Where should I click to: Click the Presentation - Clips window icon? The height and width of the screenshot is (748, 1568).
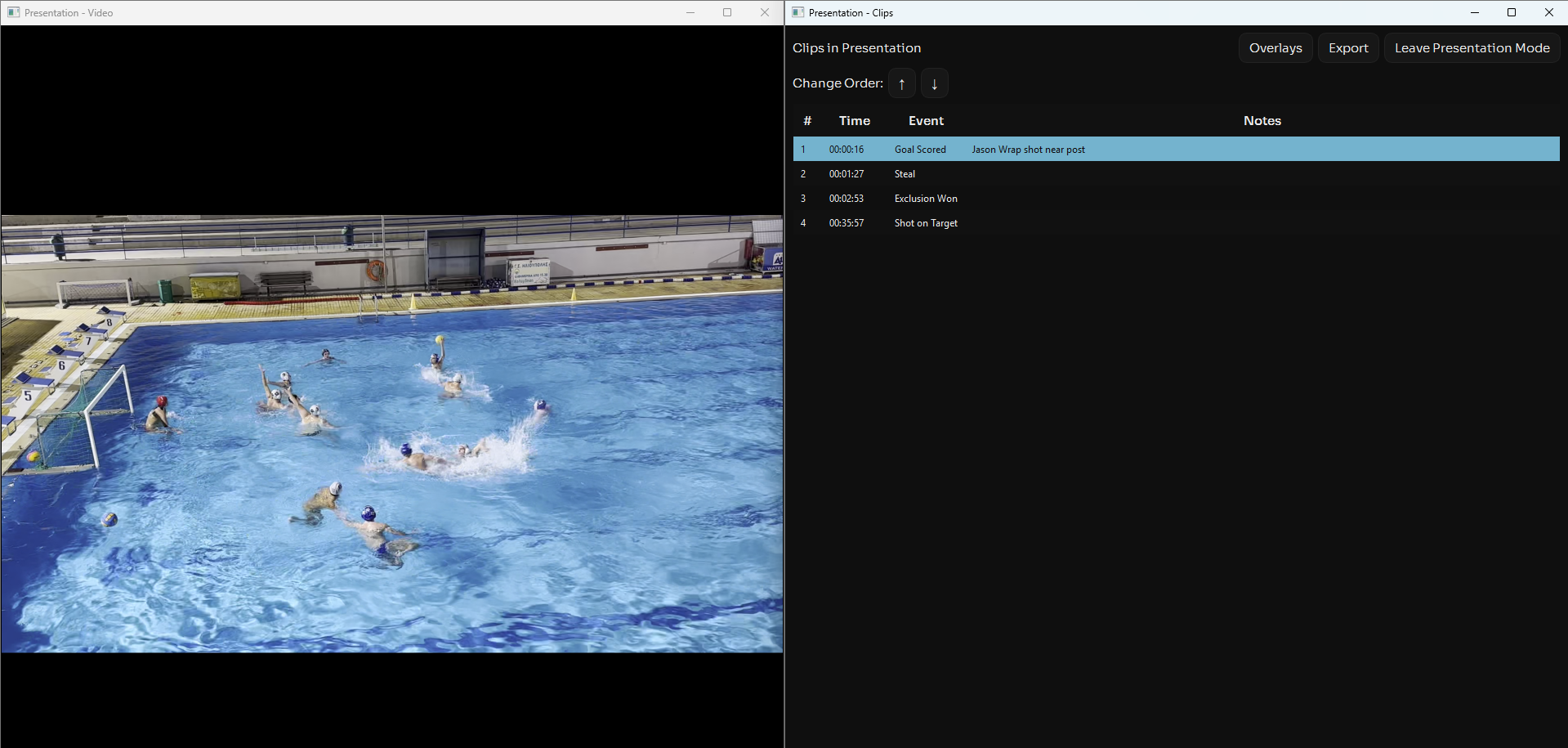tap(797, 12)
